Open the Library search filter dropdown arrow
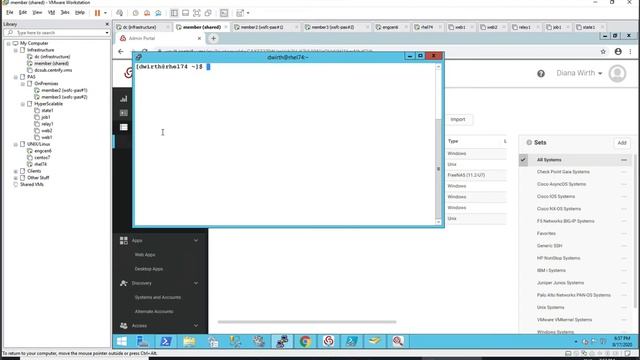640x360 pixels. [107, 33]
